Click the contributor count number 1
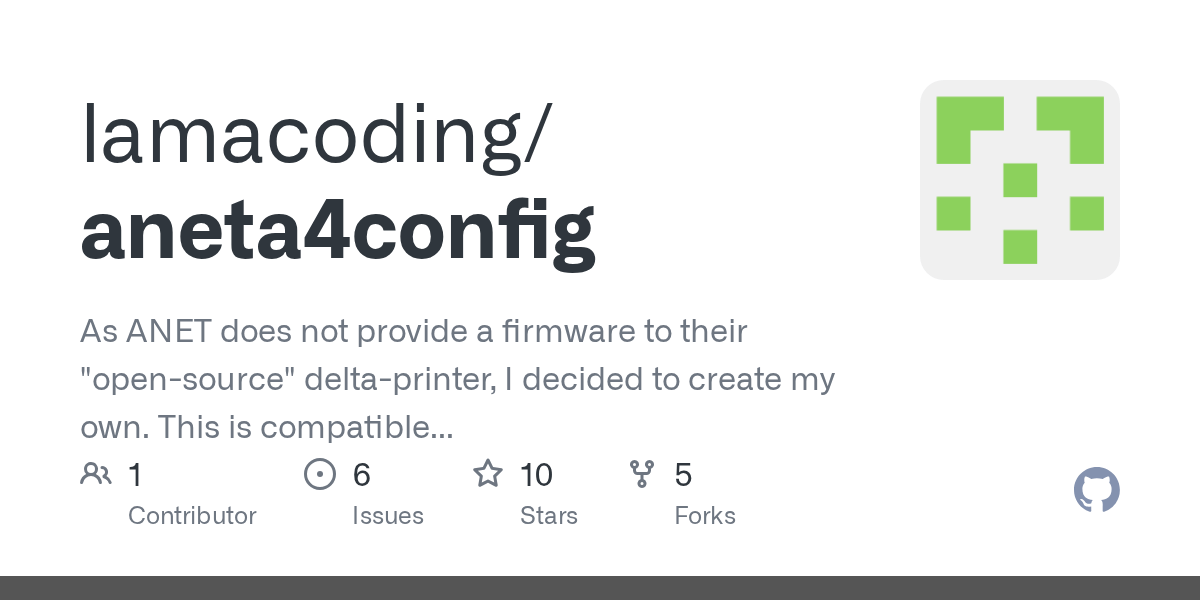 point(135,475)
